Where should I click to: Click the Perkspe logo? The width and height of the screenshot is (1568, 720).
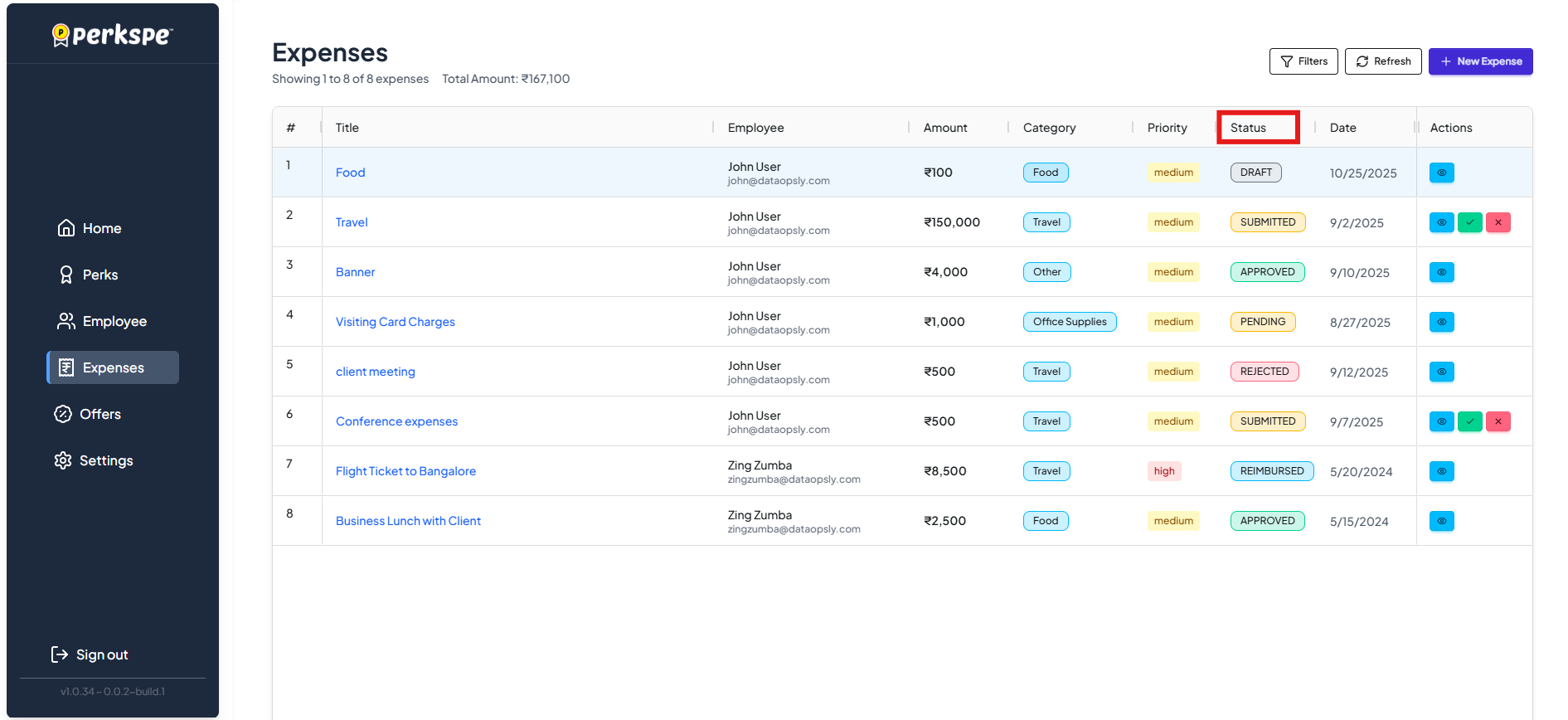tap(113, 35)
